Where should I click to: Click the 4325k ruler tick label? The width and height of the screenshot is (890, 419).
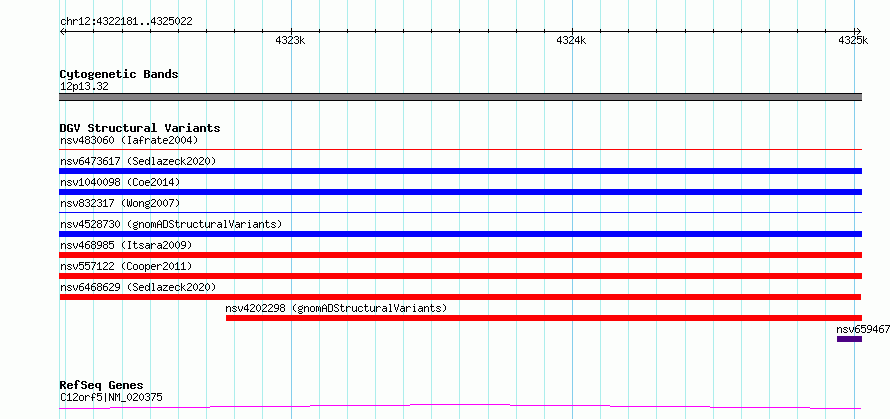point(853,40)
